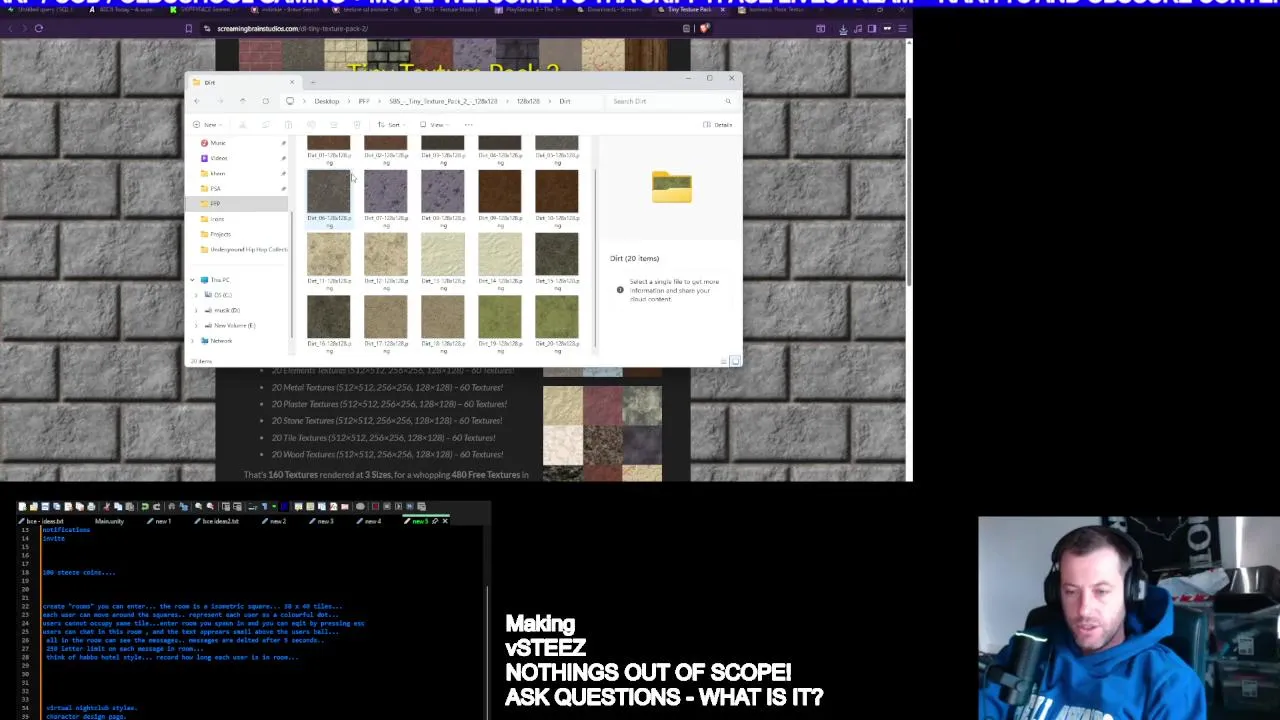
Task: Select the pale Dirt_13 texture thumbnail
Action: coord(443,254)
